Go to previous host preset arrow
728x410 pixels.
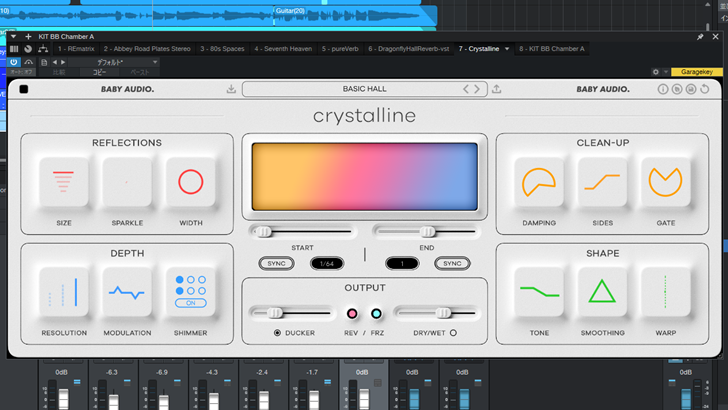tap(54, 62)
